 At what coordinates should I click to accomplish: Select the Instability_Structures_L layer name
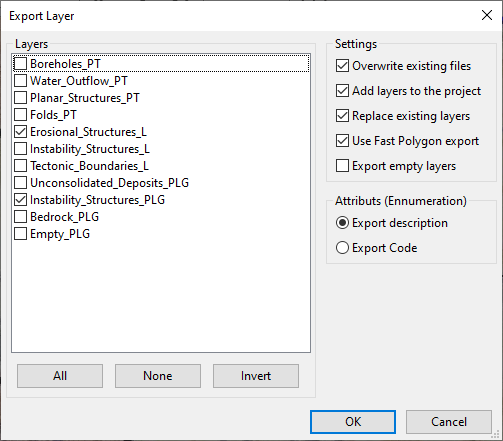(90, 149)
